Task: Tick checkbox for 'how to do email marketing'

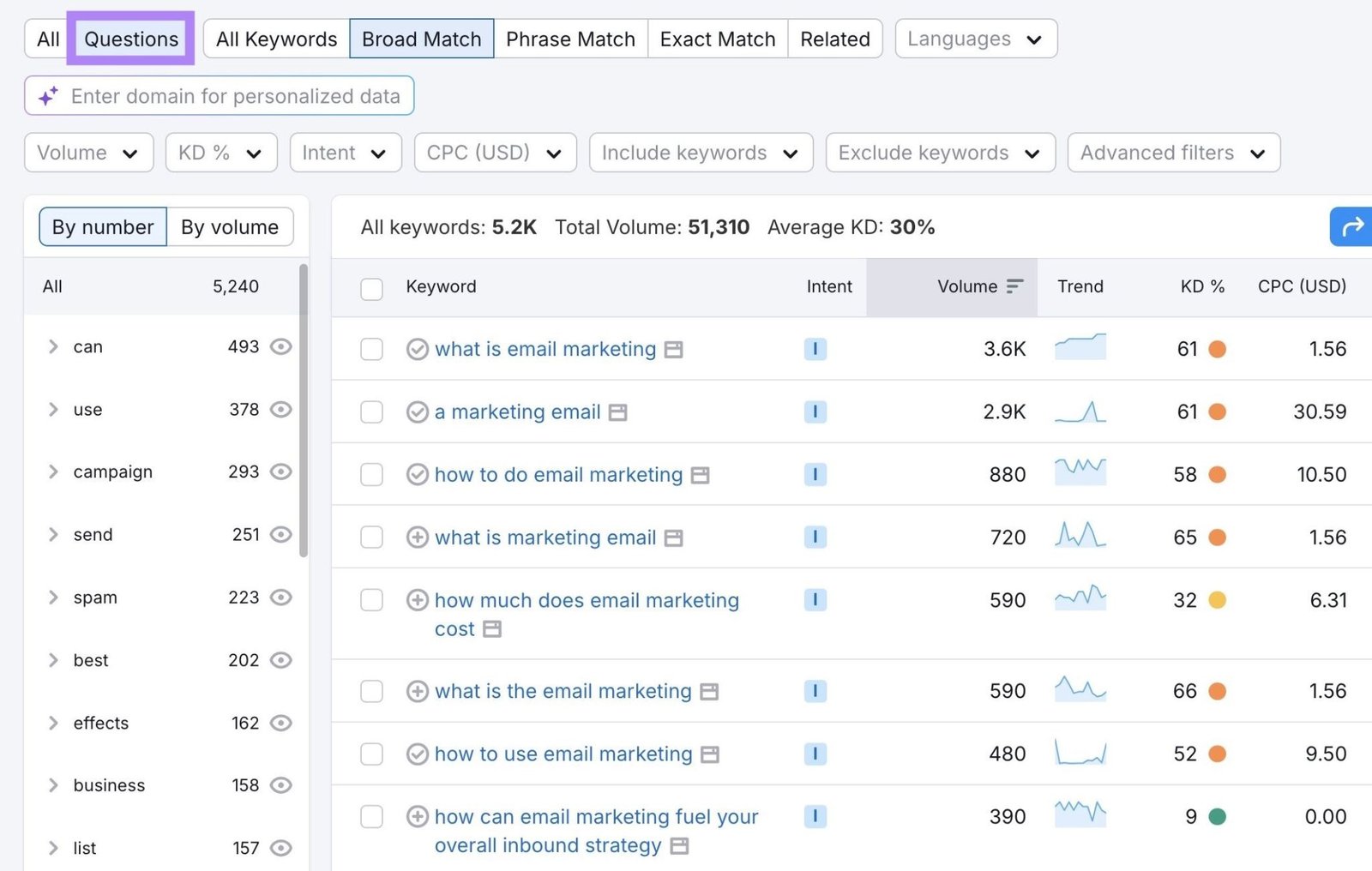Action: tap(371, 475)
